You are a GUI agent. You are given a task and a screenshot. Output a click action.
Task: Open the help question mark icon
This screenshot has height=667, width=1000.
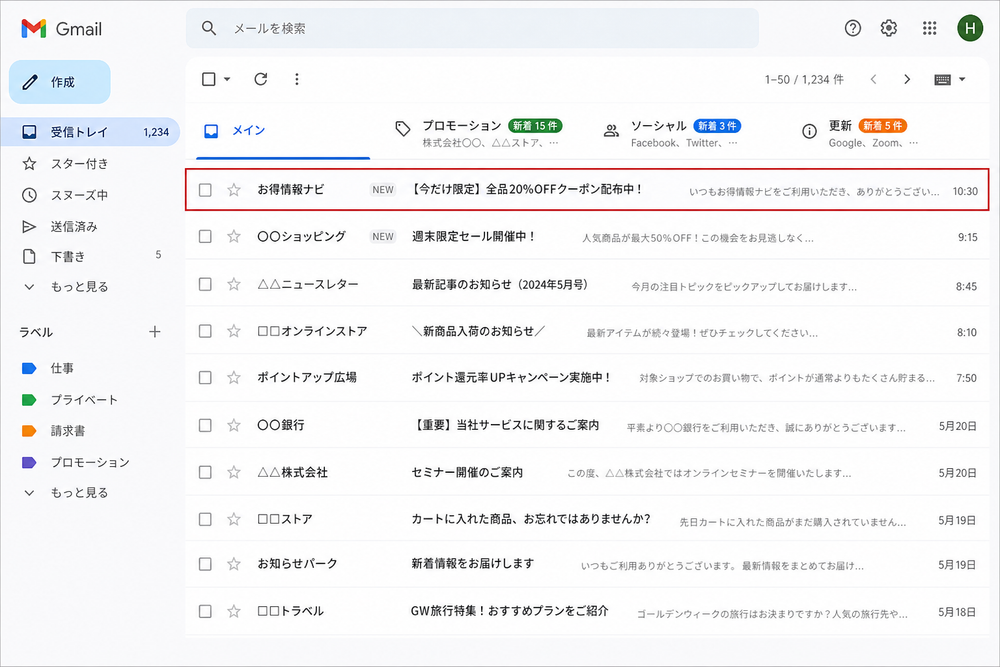[x=853, y=28]
